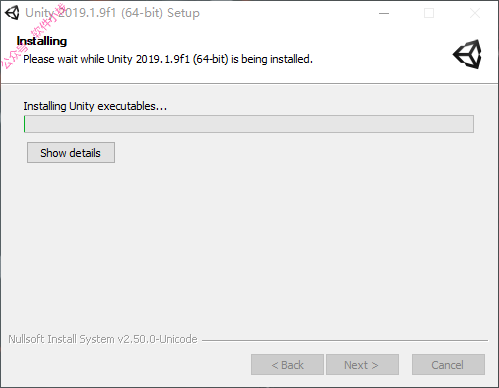The width and height of the screenshot is (499, 388).
Task: Click the pink diagonal watermark text
Action: tap(33, 36)
